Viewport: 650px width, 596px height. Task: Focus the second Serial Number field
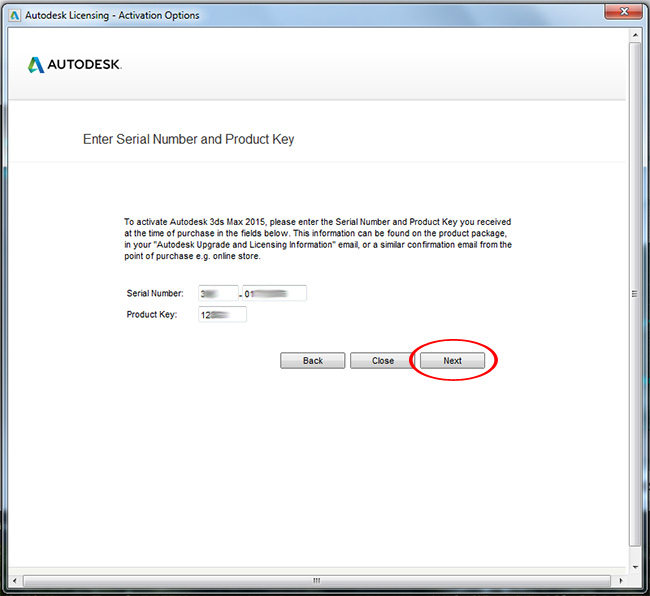click(x=274, y=293)
